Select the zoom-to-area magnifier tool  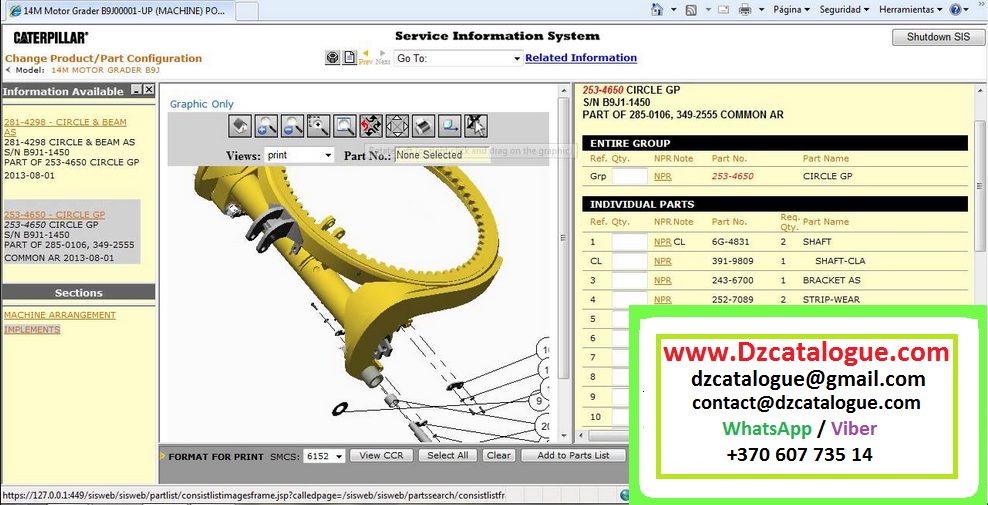coord(319,126)
